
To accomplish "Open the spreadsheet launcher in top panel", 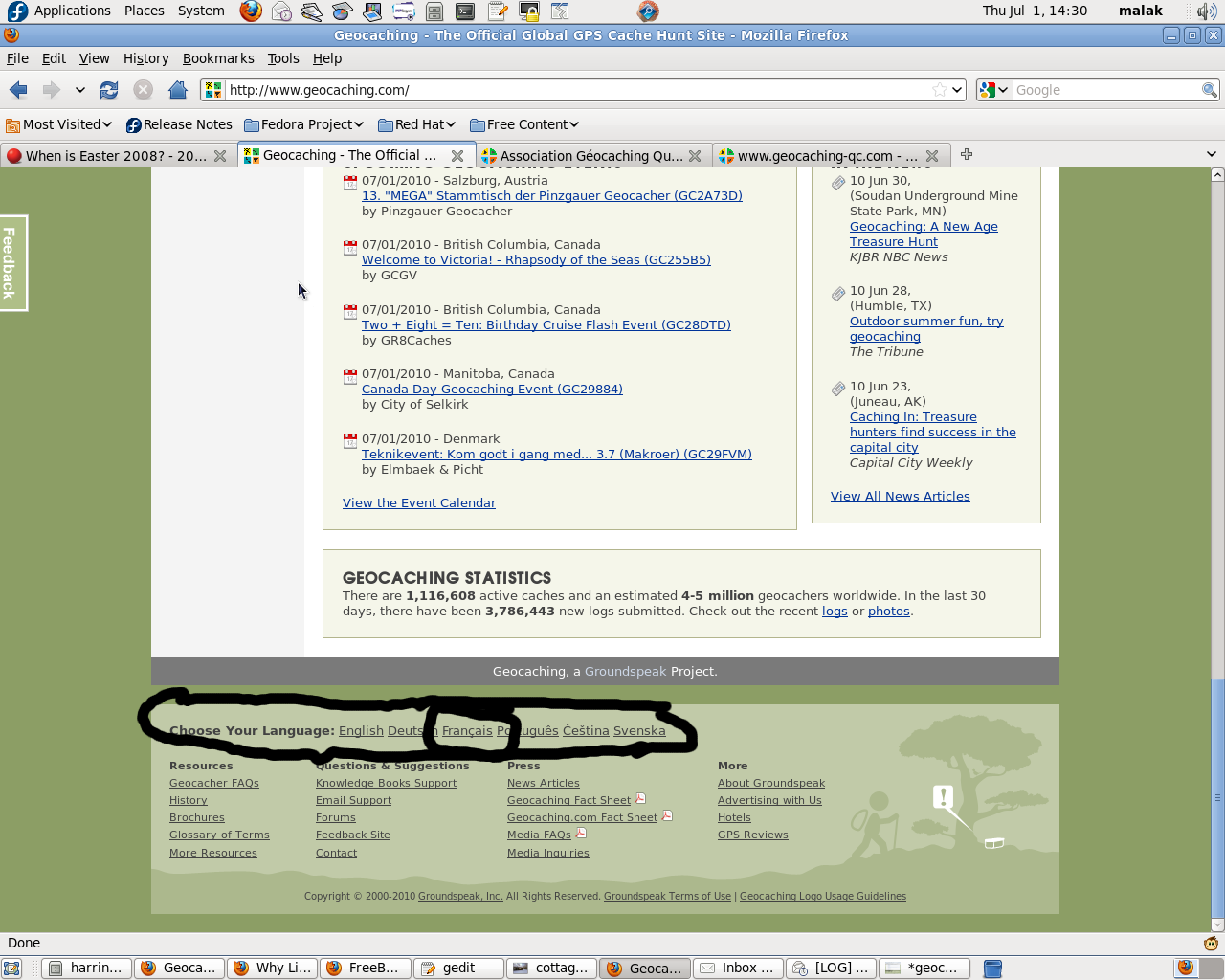I will [373, 11].
